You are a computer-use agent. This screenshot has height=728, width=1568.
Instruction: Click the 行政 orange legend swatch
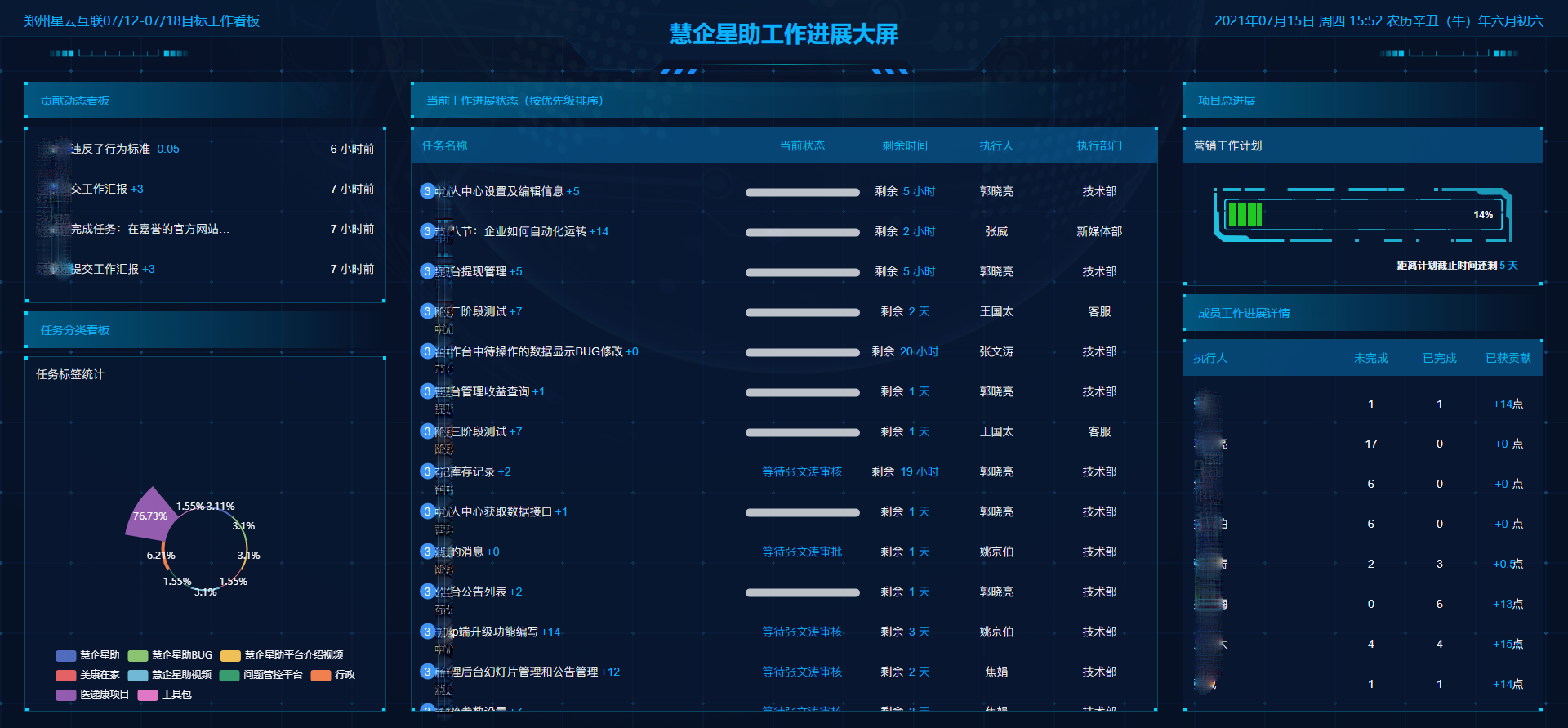click(x=321, y=675)
